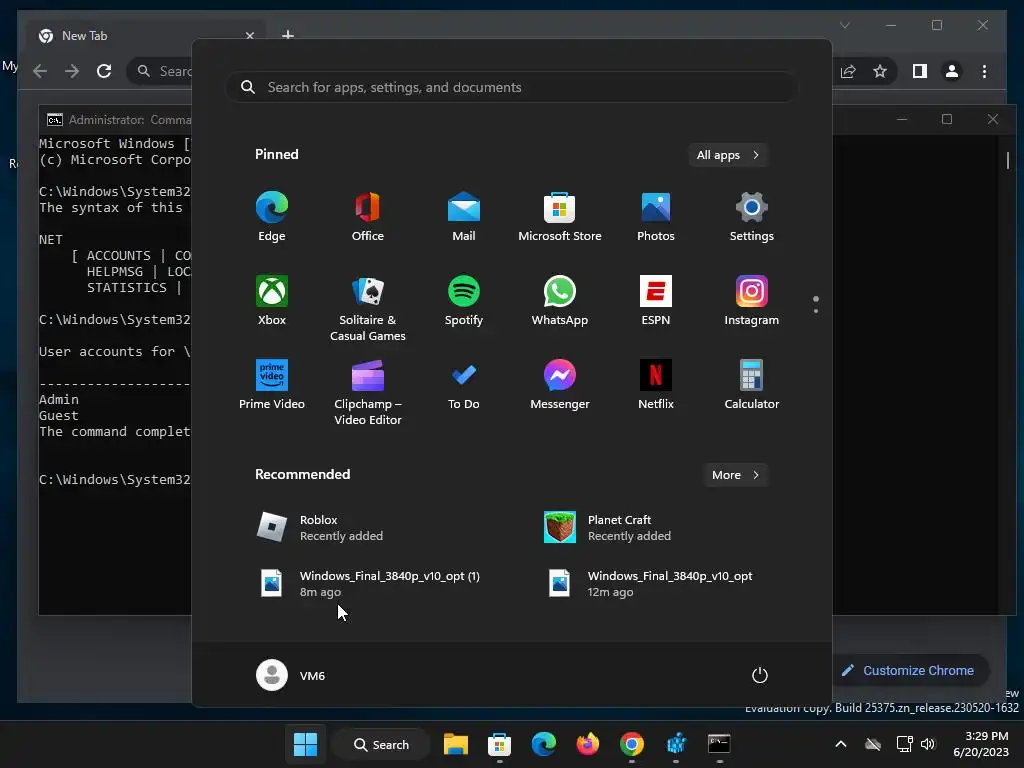This screenshot has width=1024, height=768.
Task: Launch Prime Video app
Action: (272, 385)
